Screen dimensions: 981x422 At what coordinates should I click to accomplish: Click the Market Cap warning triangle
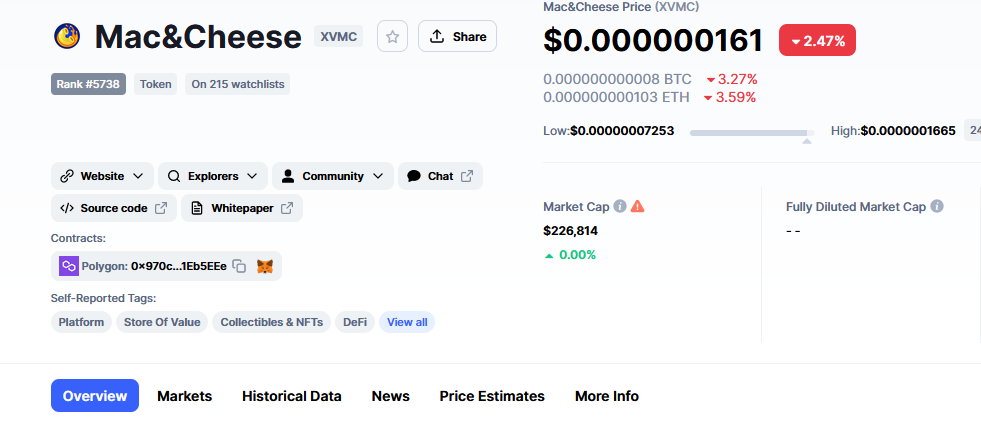tap(638, 206)
